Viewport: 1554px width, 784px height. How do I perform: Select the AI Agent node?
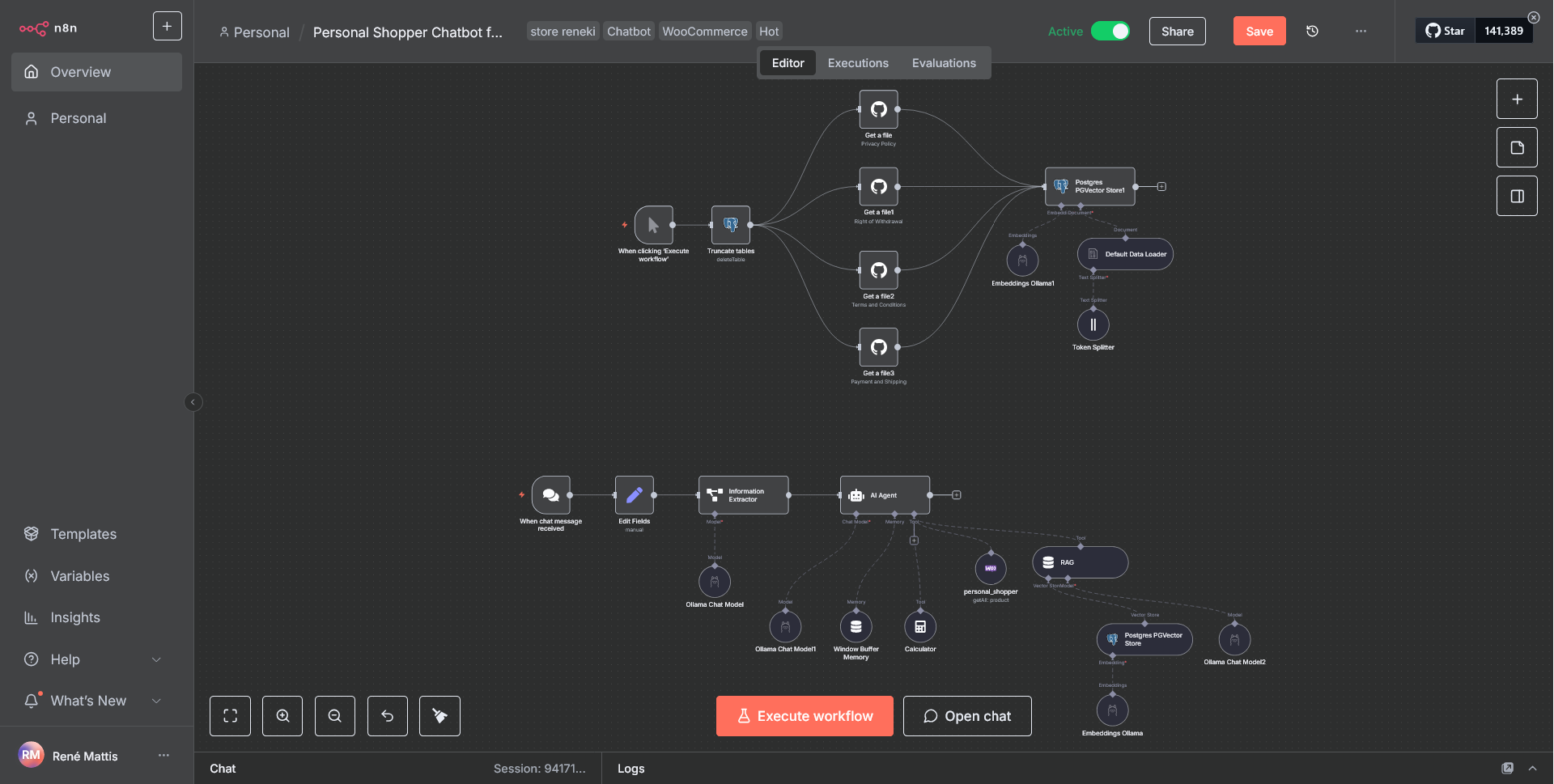pos(884,495)
